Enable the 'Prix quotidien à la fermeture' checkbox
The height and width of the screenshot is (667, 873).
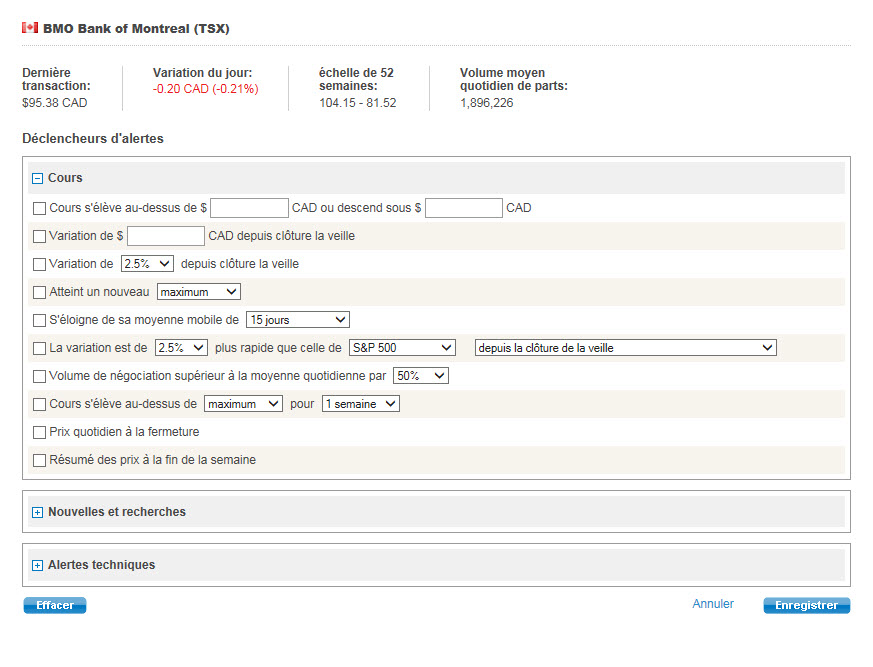click(x=40, y=433)
